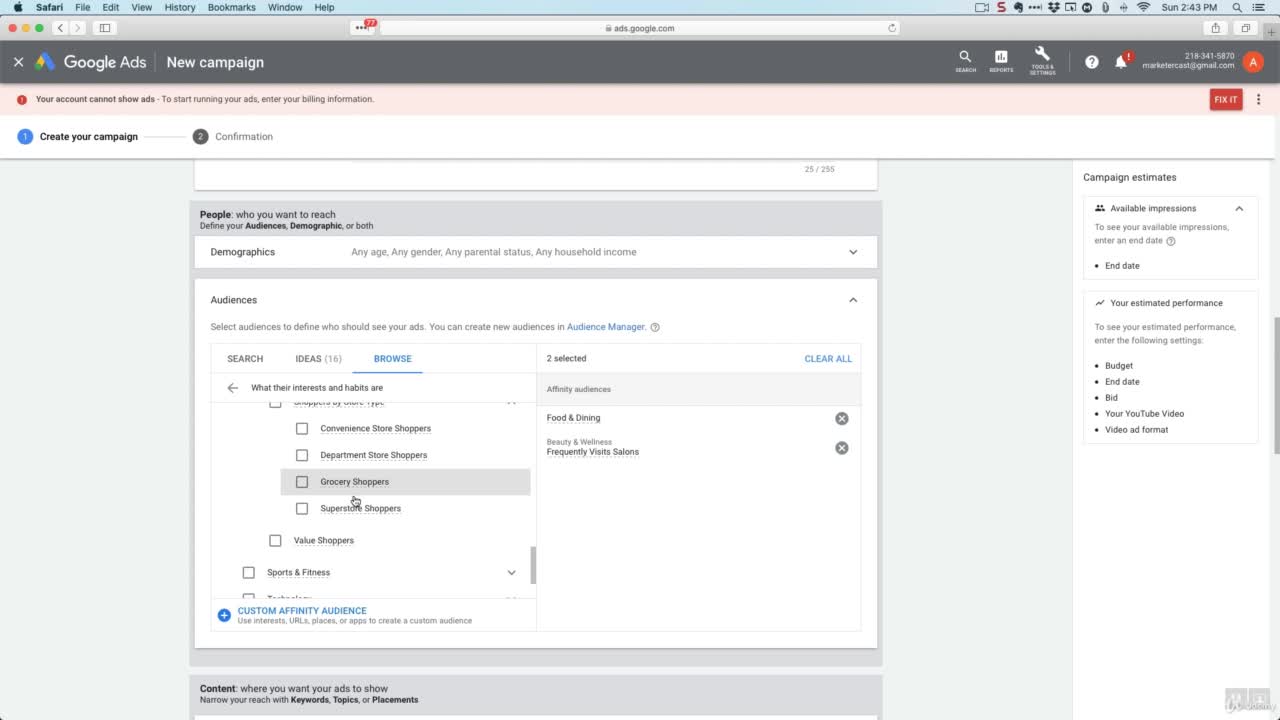Collapse Available impressions panel
1280x720 pixels.
[x=1239, y=209]
